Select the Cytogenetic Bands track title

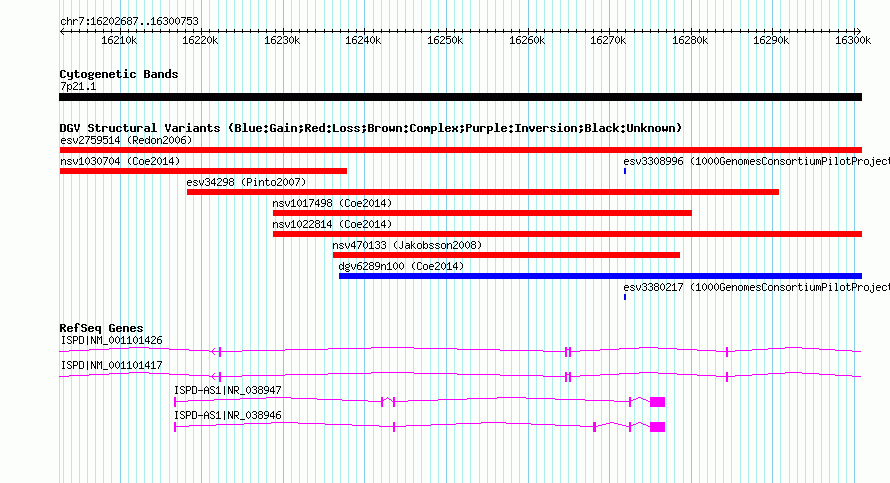pyautogui.click(x=119, y=74)
